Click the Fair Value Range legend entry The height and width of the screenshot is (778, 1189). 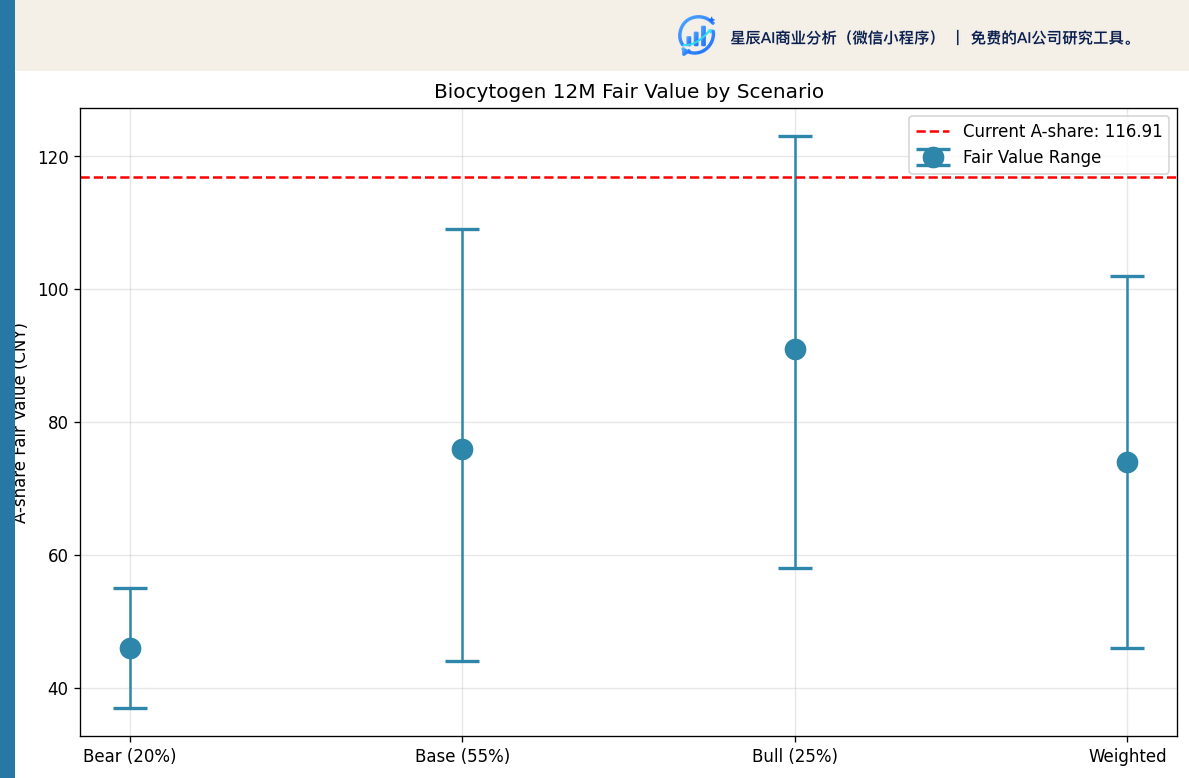click(1009, 157)
